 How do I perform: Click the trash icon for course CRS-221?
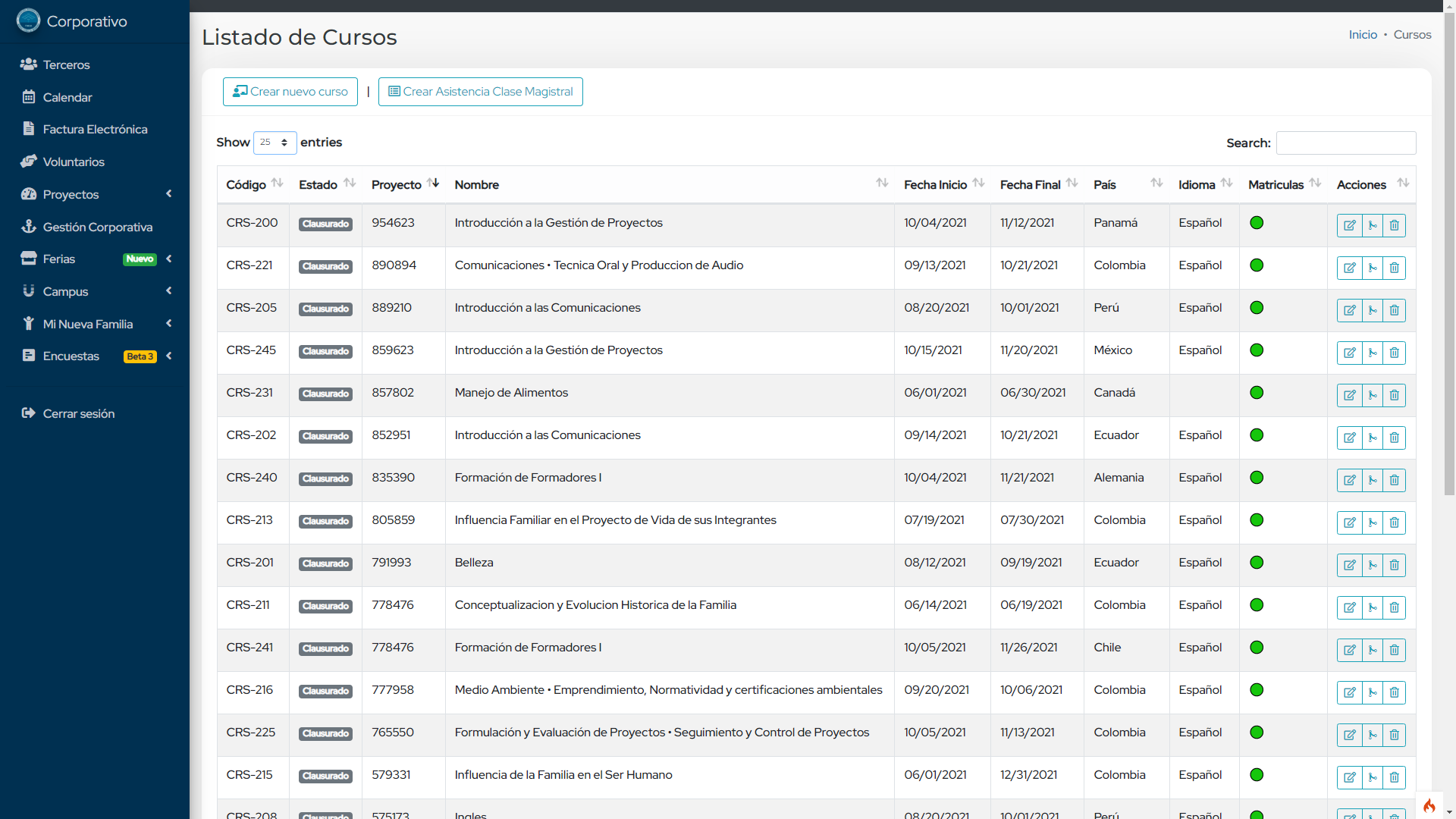(x=1394, y=268)
